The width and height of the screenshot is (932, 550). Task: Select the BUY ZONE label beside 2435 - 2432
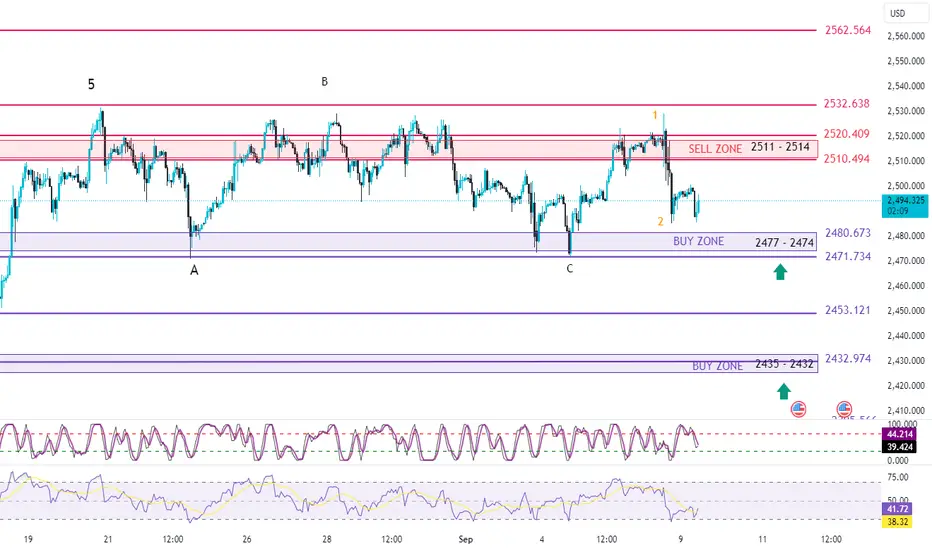point(717,366)
